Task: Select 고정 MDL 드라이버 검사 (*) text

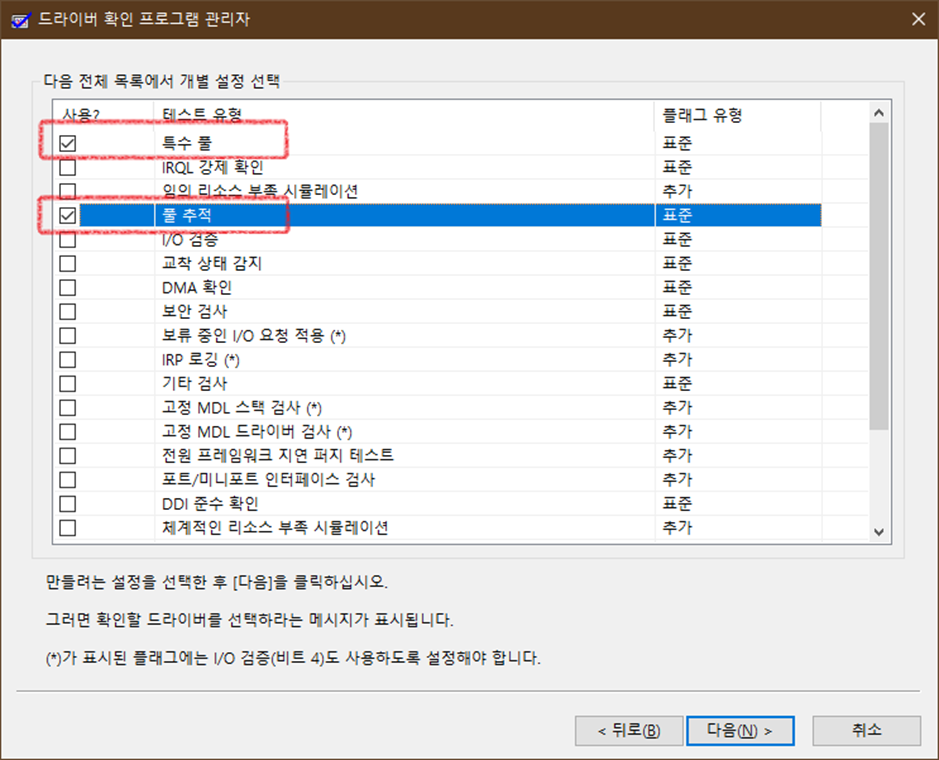Action: (257, 432)
